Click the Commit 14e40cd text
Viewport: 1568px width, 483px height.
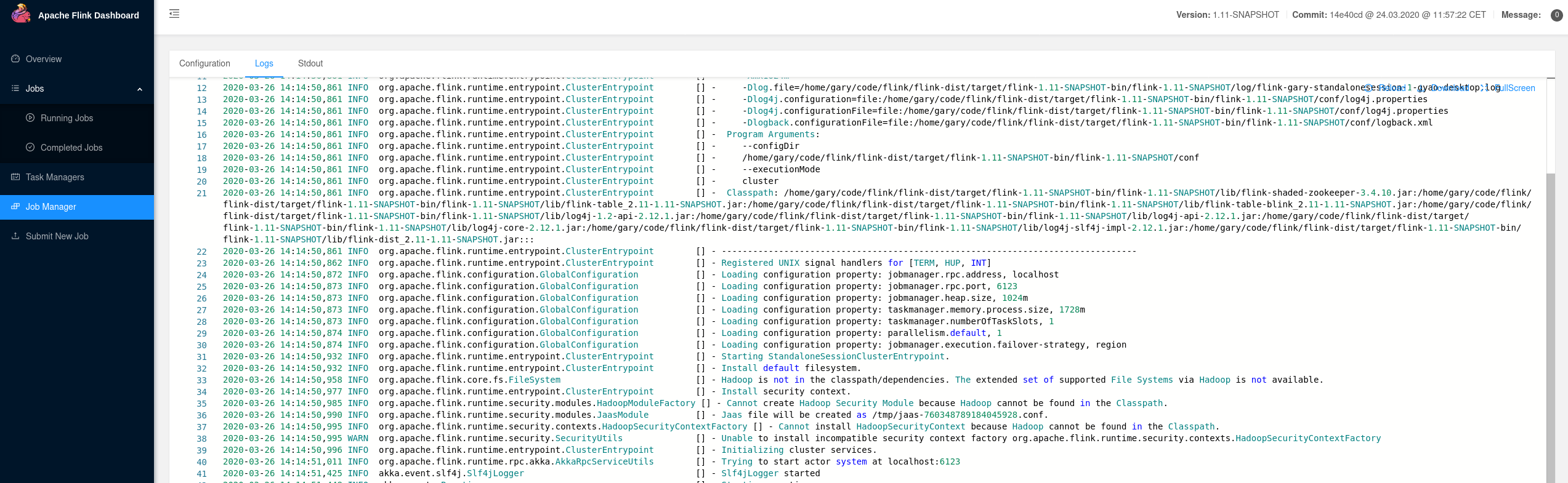tap(1389, 15)
